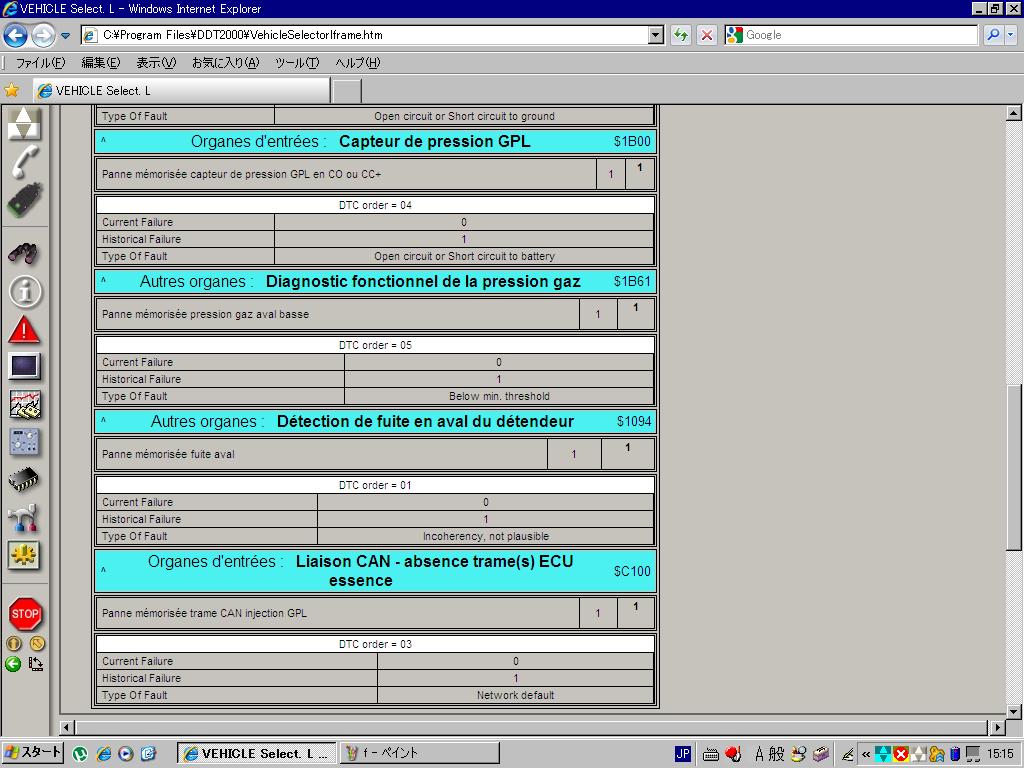The image size is (1024, 768).
Task: Click the vertical scrollbar down arrow
Action: (x=1014, y=711)
